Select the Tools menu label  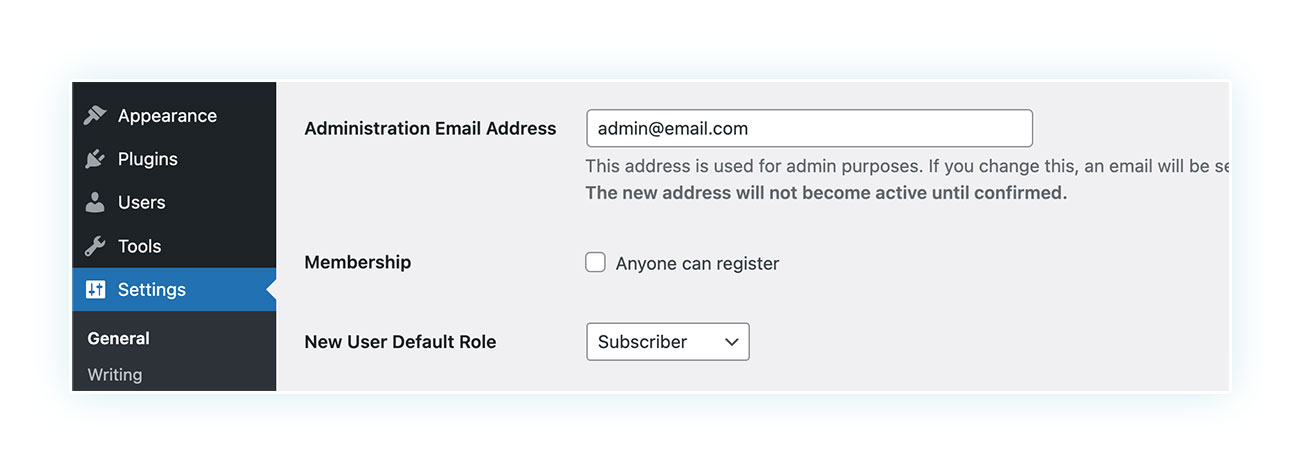139,246
